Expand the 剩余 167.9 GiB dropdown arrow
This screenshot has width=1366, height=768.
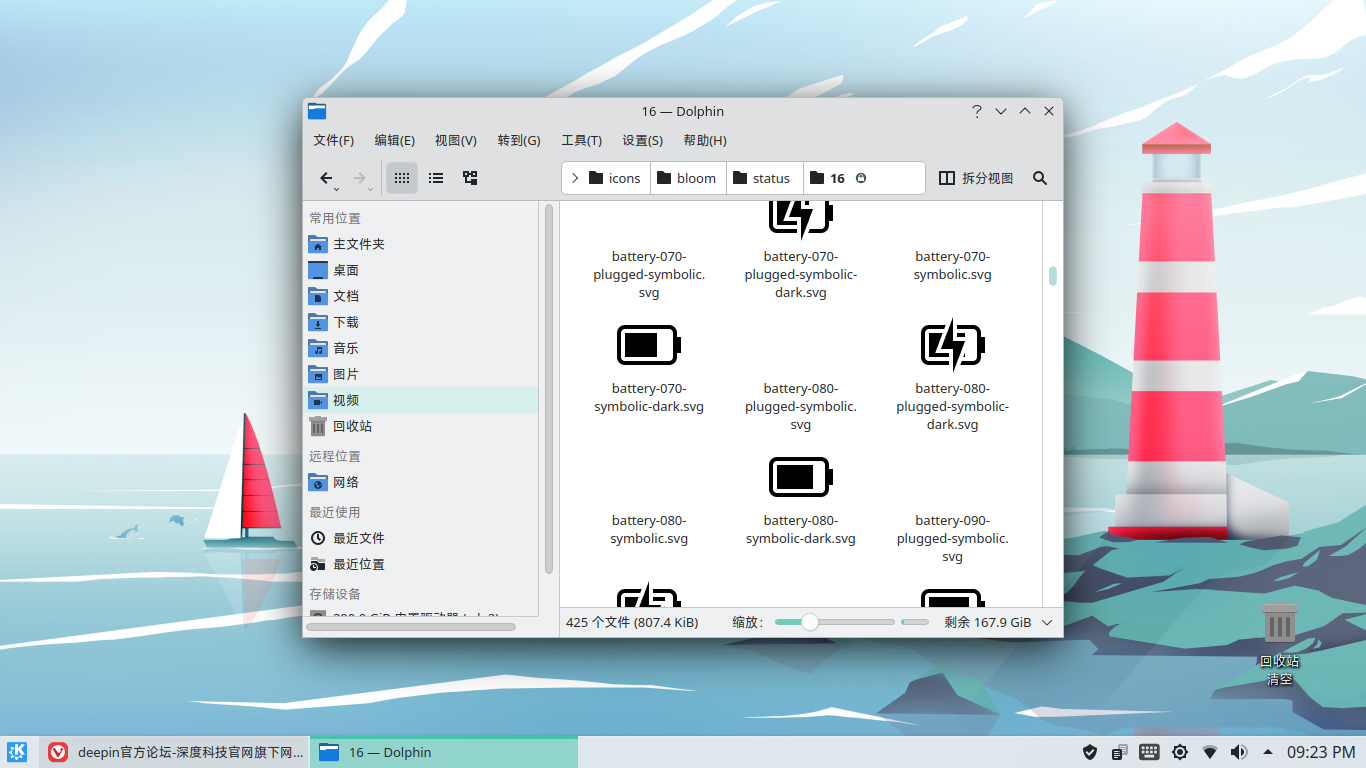click(x=1047, y=622)
